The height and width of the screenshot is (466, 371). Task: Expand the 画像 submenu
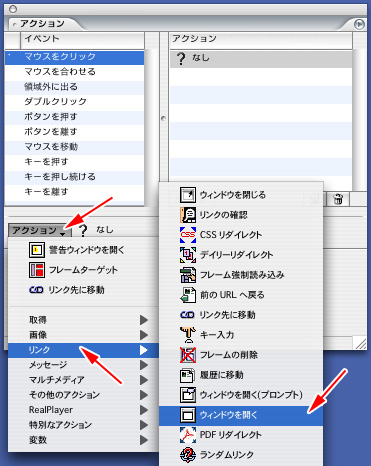(x=83, y=335)
